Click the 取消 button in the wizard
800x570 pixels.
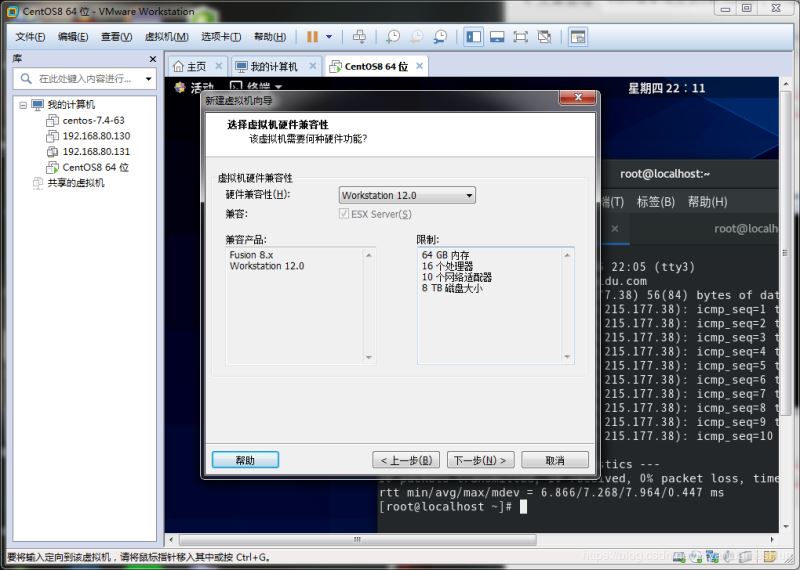point(555,460)
